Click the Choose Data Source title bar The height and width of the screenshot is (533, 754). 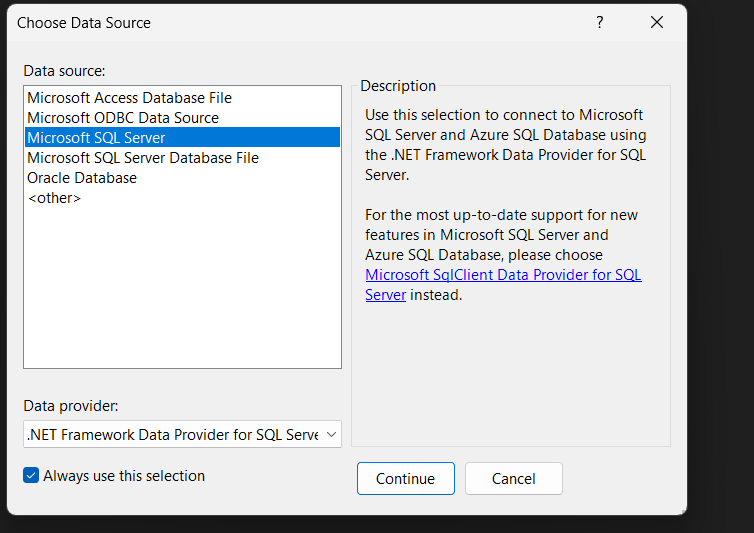(300, 22)
